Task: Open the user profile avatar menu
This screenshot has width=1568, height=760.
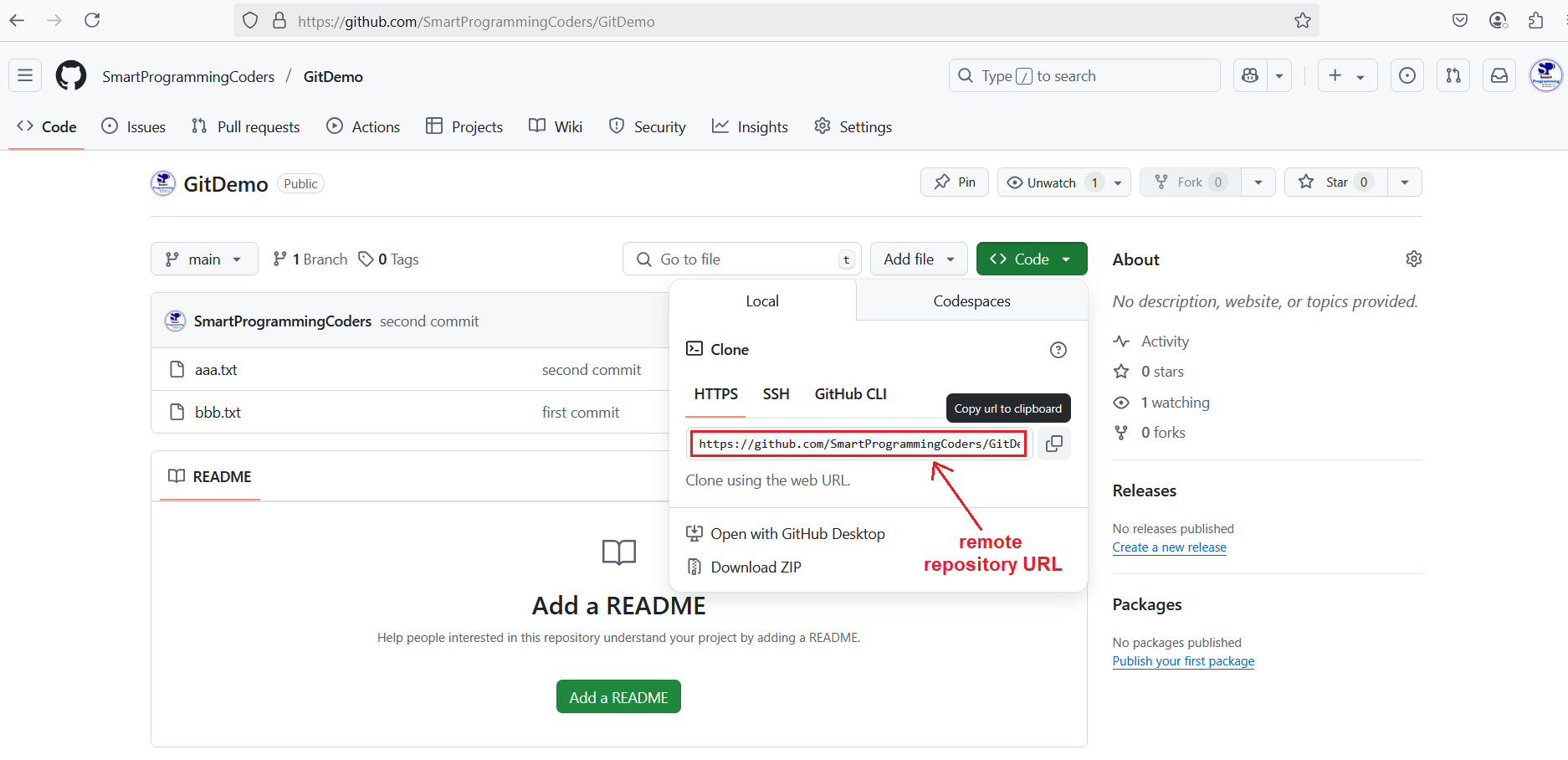Action: click(x=1545, y=75)
